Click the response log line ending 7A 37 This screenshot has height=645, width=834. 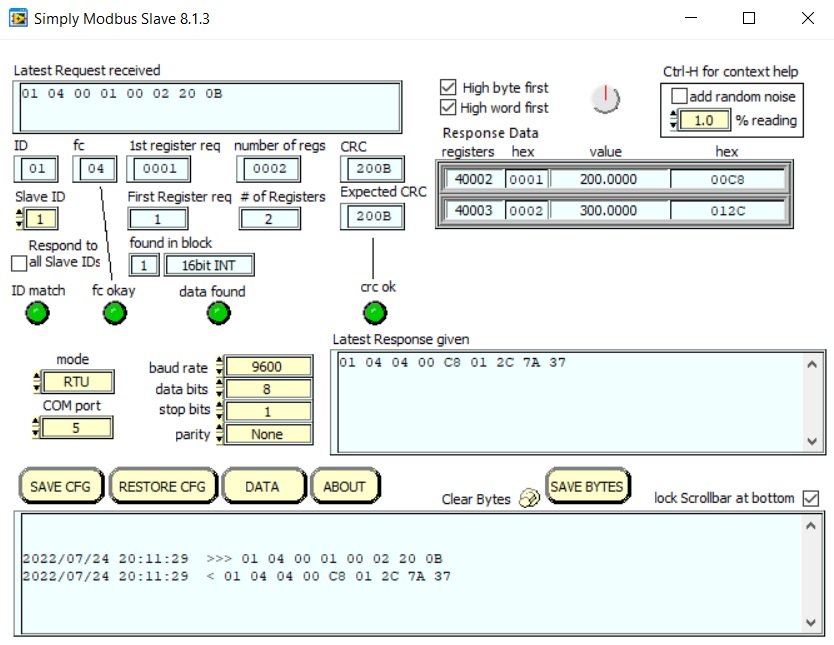coord(237,576)
